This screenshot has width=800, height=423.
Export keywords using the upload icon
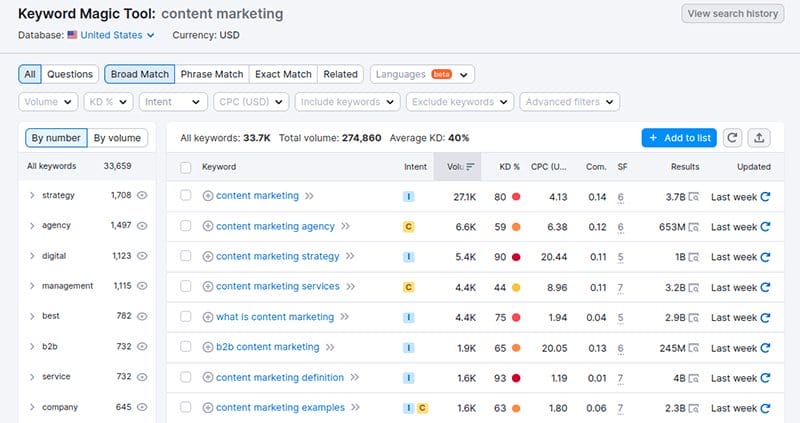click(759, 138)
